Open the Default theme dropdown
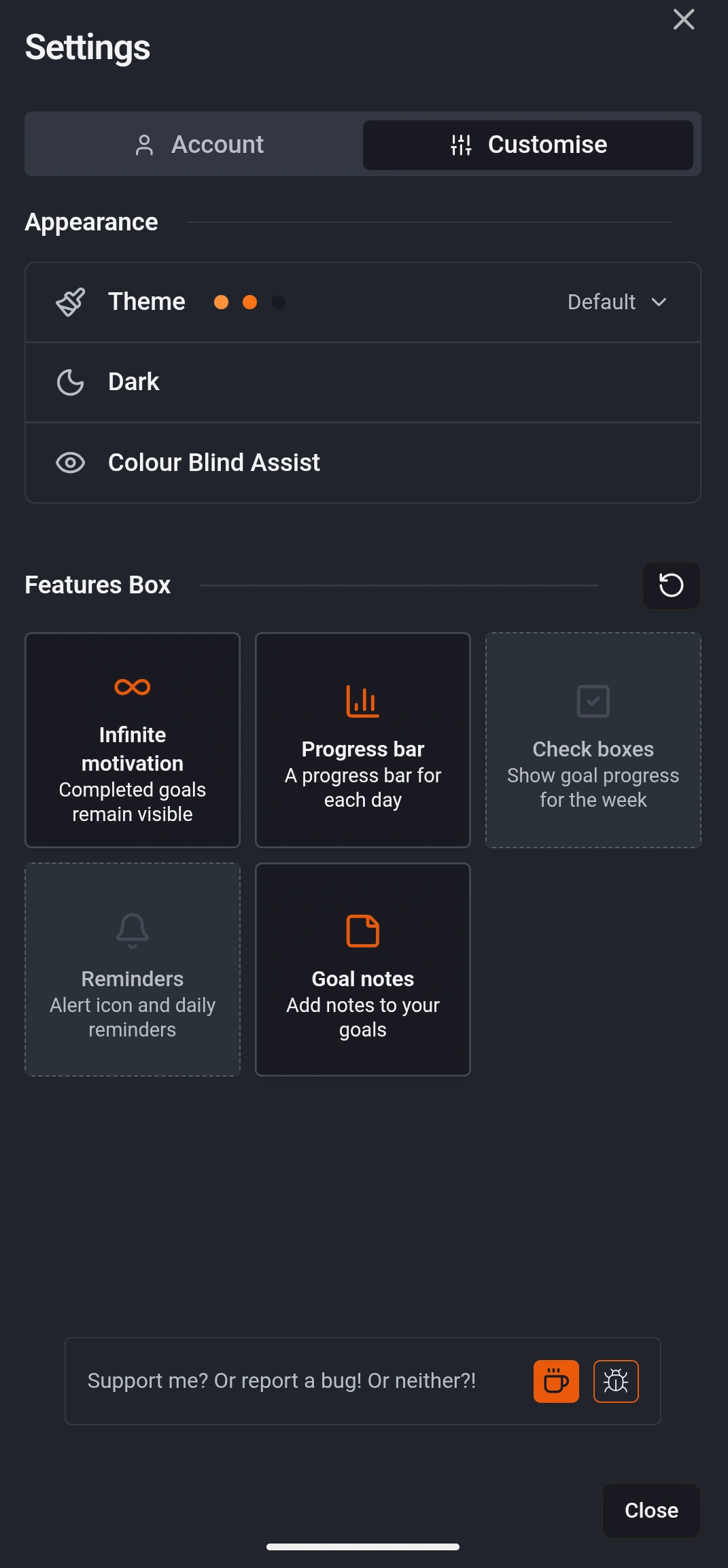This screenshot has width=728, height=1568. [602, 302]
